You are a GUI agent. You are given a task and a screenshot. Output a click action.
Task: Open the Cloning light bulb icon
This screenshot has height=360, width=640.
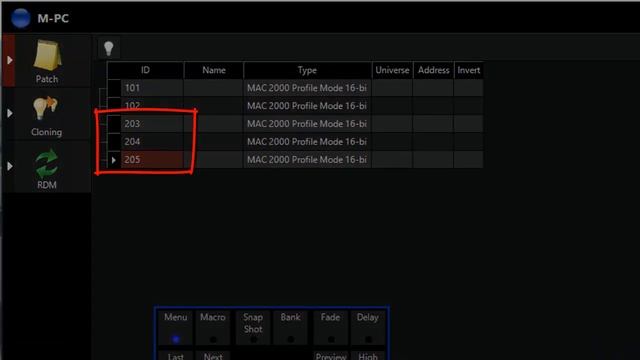(45, 109)
